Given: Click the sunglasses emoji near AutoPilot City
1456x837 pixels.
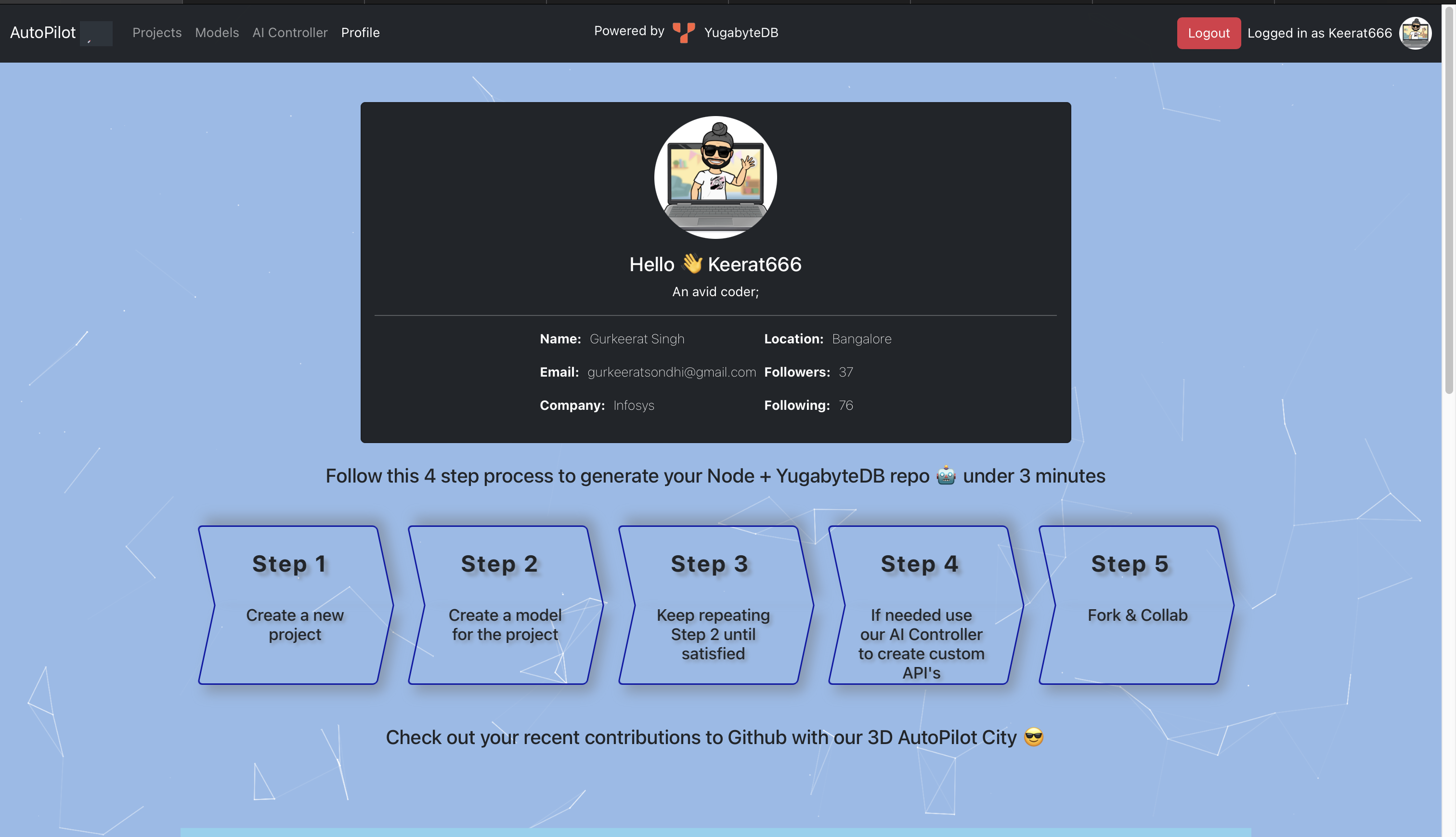Looking at the screenshot, I should [1033, 737].
